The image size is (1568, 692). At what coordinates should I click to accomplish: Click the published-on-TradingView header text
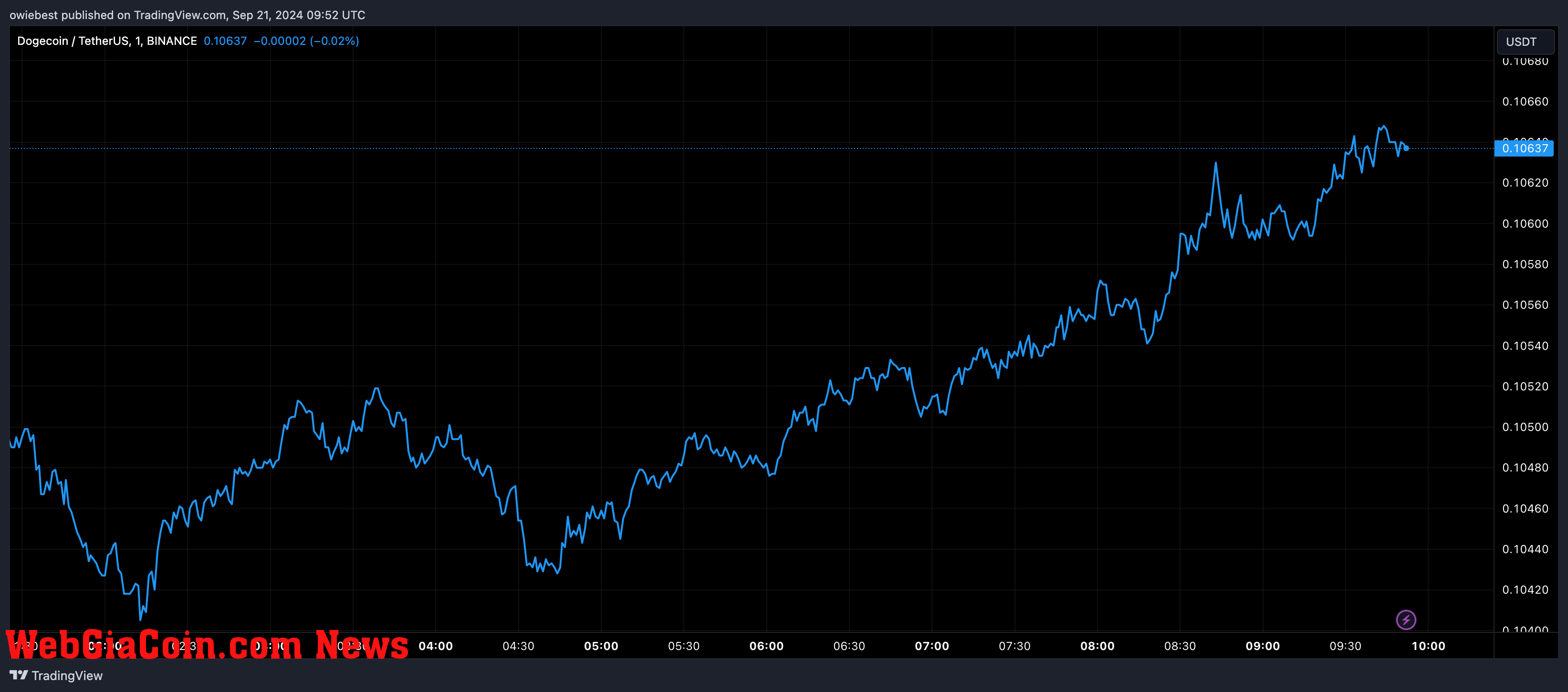[188, 15]
